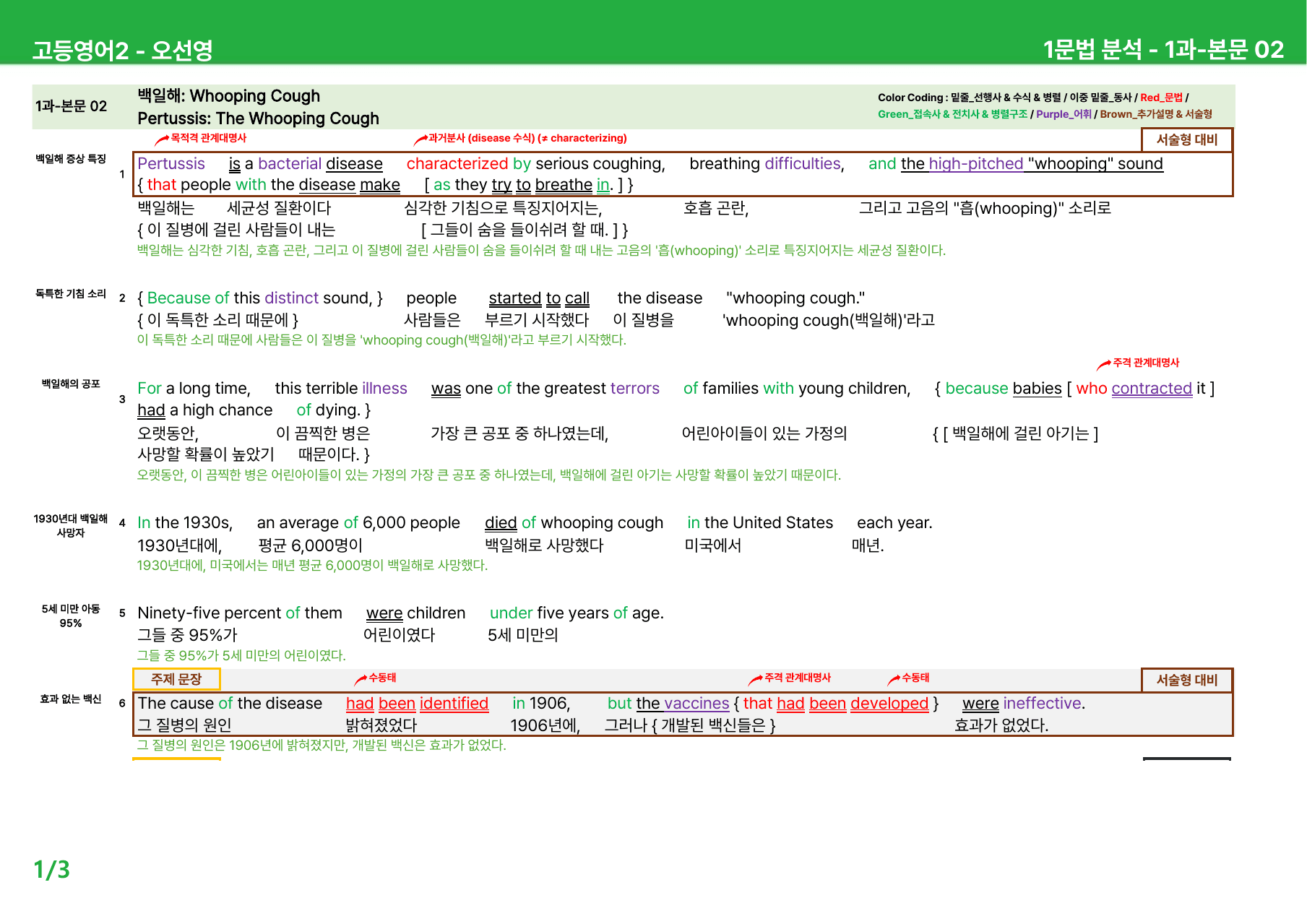Click the purple underlined 'high-pitched' in sentence 1
Viewport: 1307px width, 924px height.
[976, 164]
